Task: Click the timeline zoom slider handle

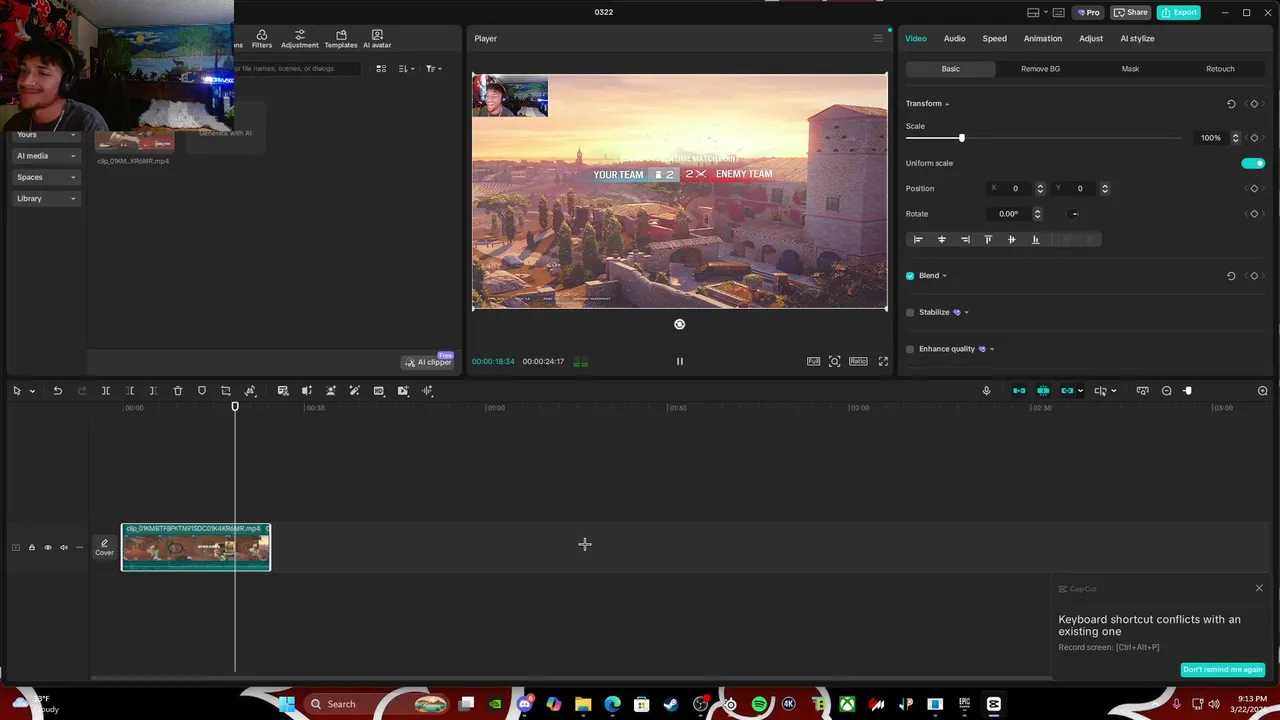Action: click(x=1188, y=391)
